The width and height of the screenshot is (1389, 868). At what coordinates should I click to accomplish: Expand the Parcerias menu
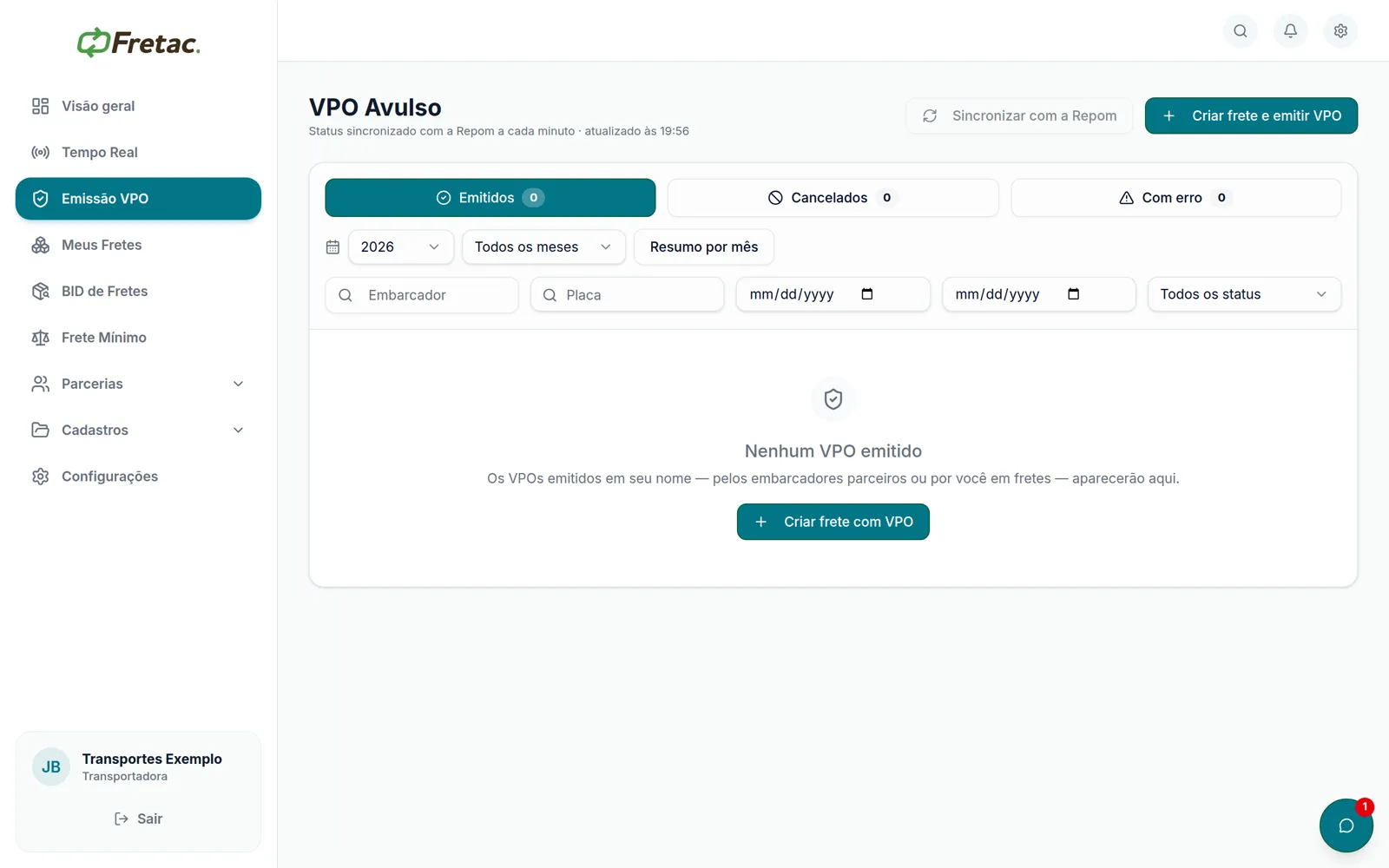pyautogui.click(x=139, y=384)
